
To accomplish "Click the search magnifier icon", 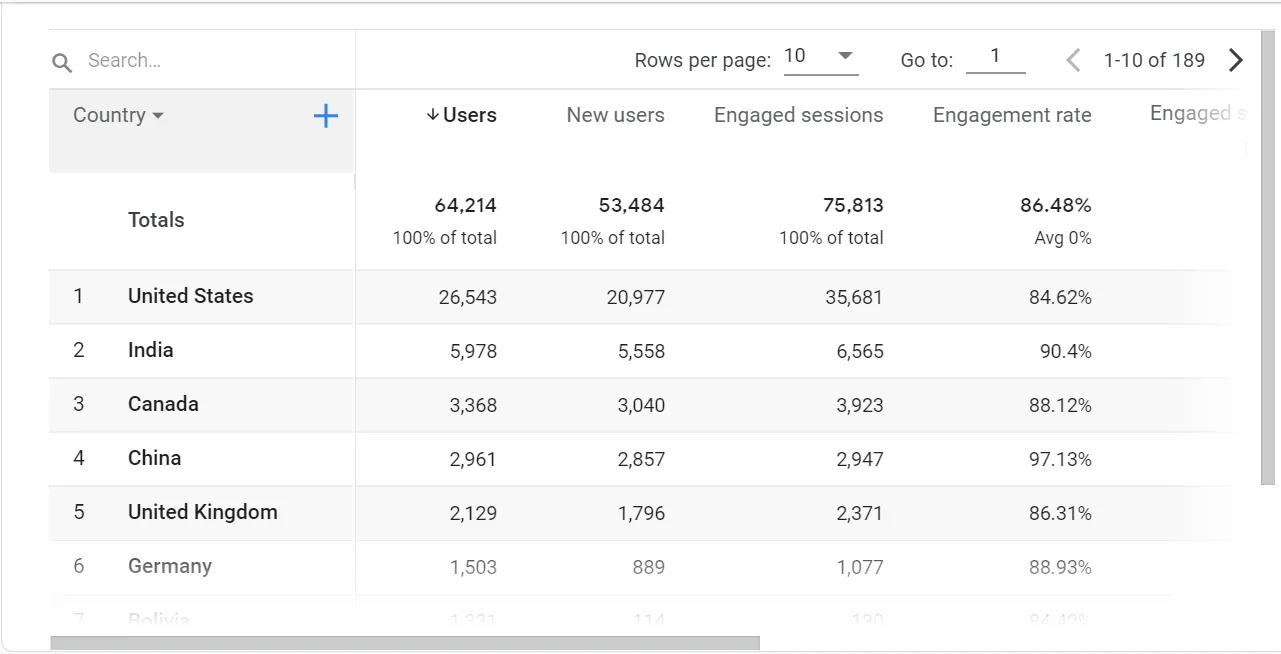I will (x=62, y=63).
